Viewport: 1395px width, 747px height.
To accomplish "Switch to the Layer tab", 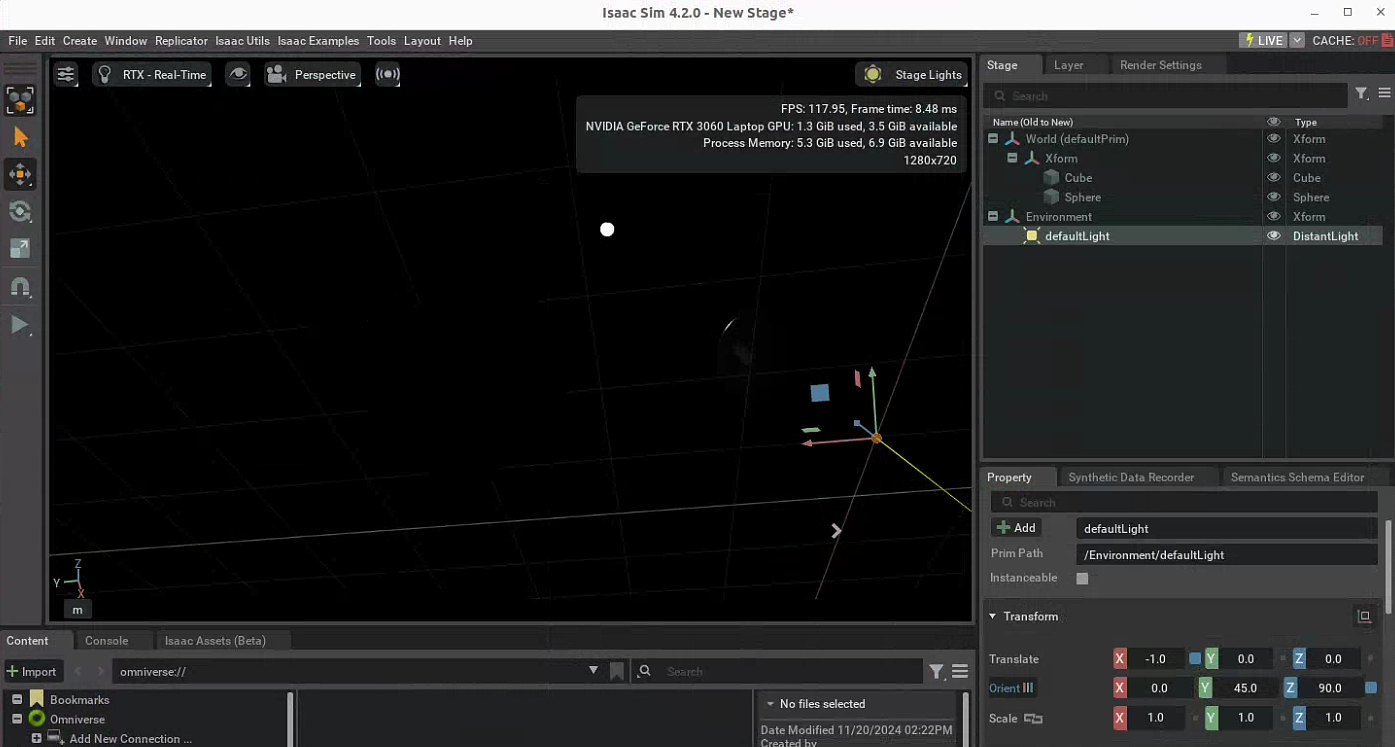I will tap(1068, 65).
